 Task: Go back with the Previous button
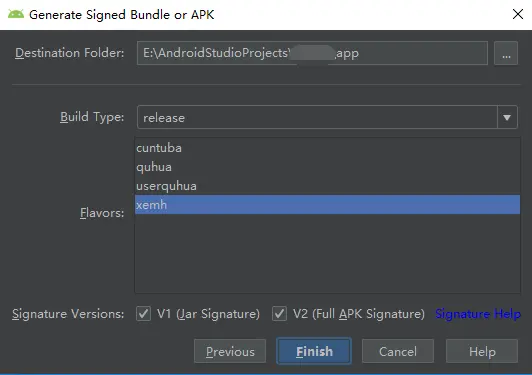(x=230, y=351)
